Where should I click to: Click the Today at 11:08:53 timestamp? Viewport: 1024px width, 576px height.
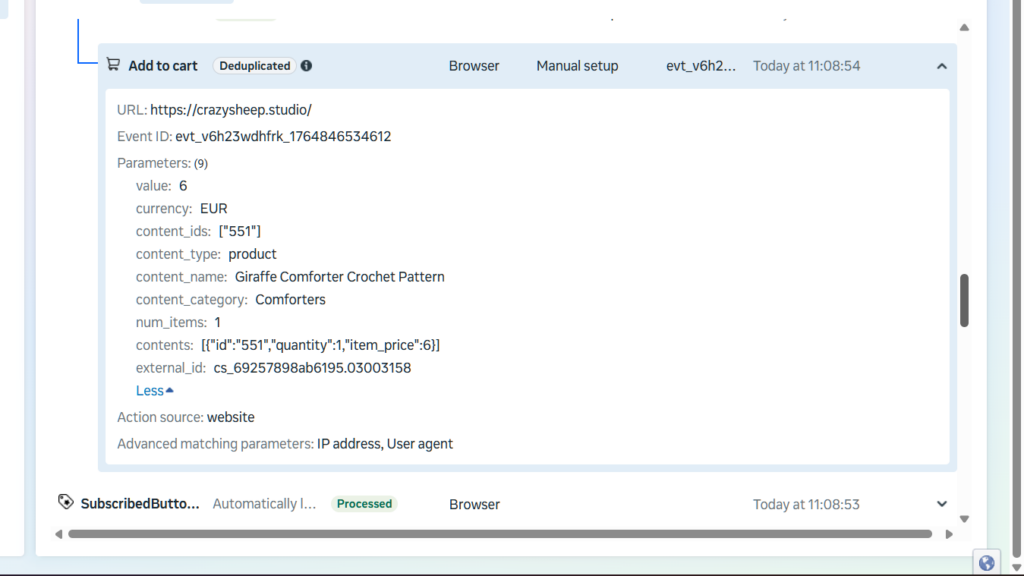806,504
